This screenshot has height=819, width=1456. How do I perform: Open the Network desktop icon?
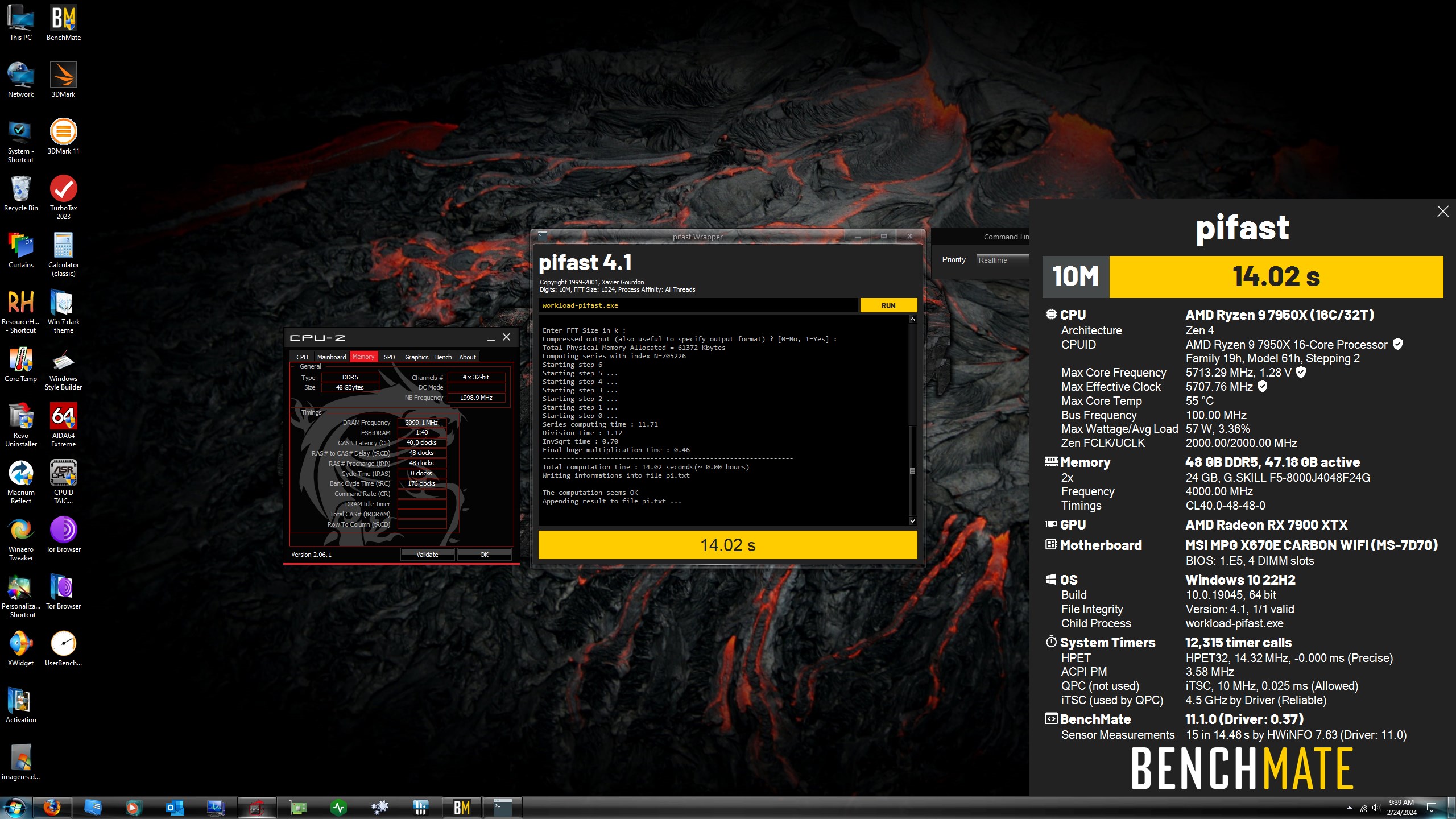click(20, 80)
